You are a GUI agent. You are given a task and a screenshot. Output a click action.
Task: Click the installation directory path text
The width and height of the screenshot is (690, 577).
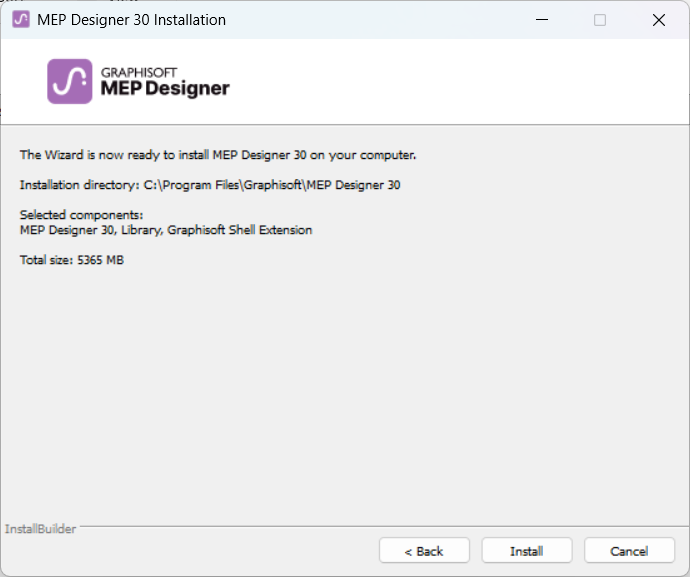point(272,185)
